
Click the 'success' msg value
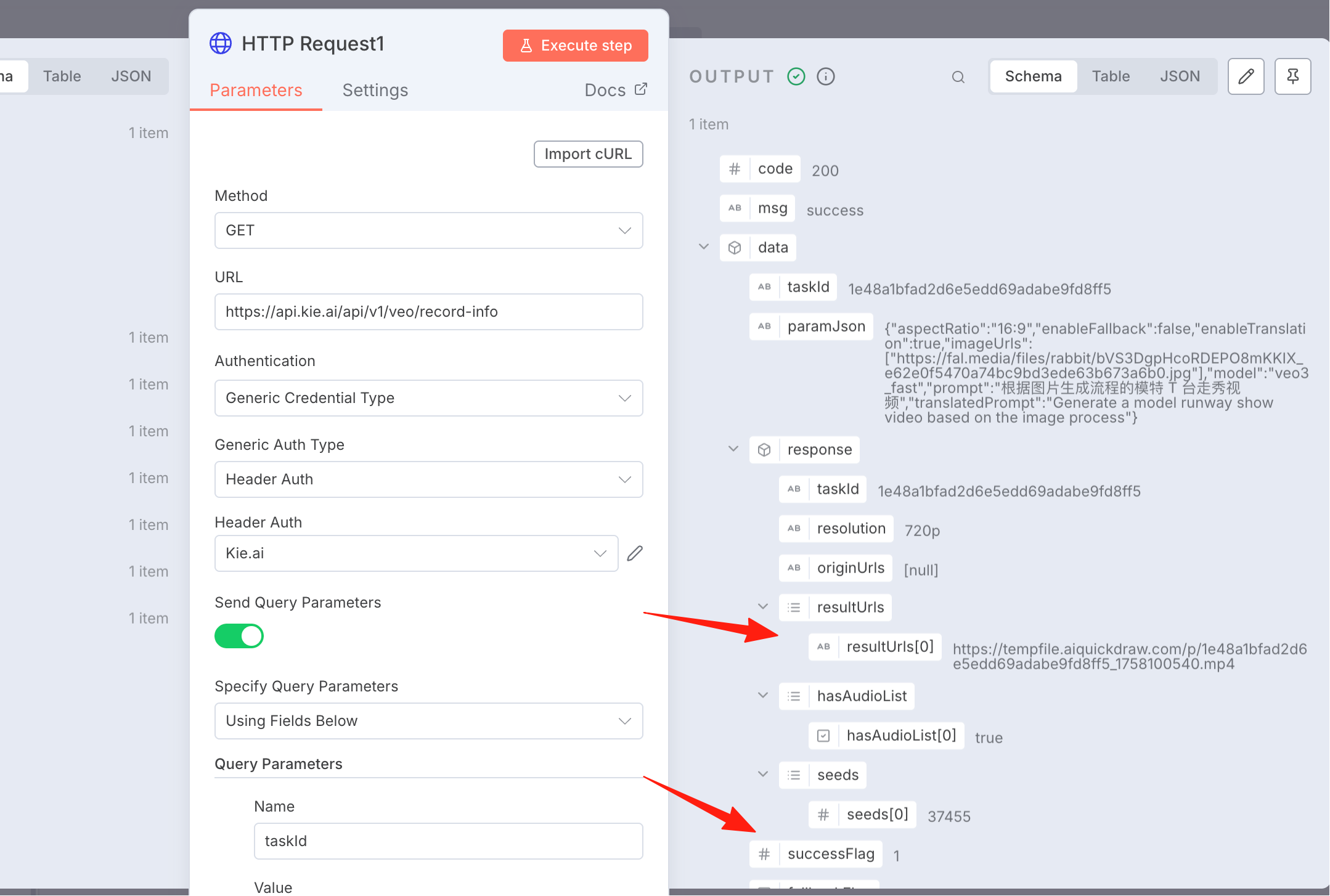click(834, 211)
